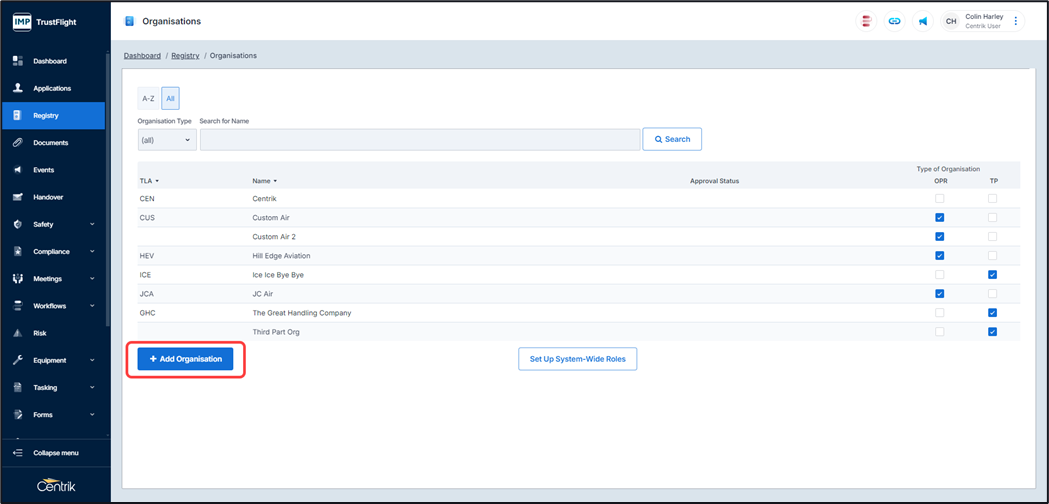Click the announcement megaphone icon in header

coord(922,21)
